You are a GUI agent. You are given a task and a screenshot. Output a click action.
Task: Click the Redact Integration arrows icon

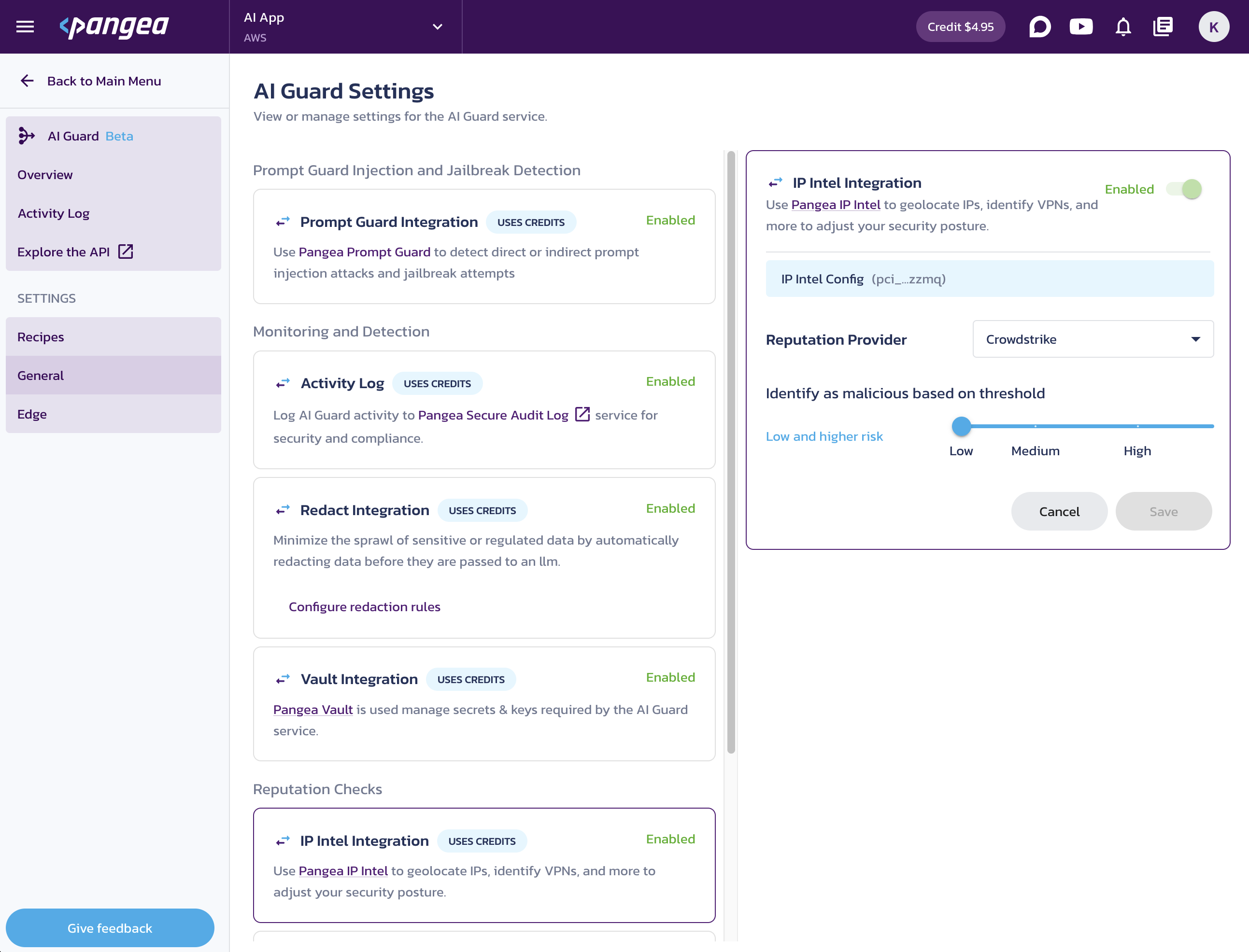(283, 510)
